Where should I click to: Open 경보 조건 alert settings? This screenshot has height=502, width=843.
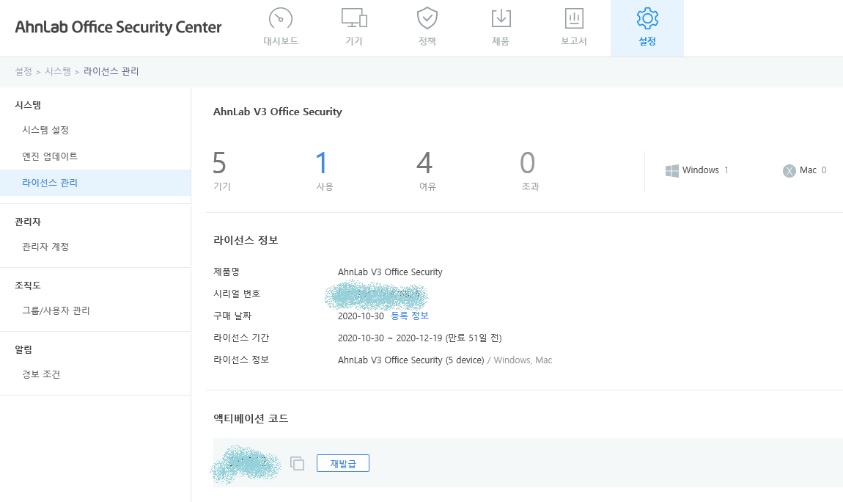41,374
